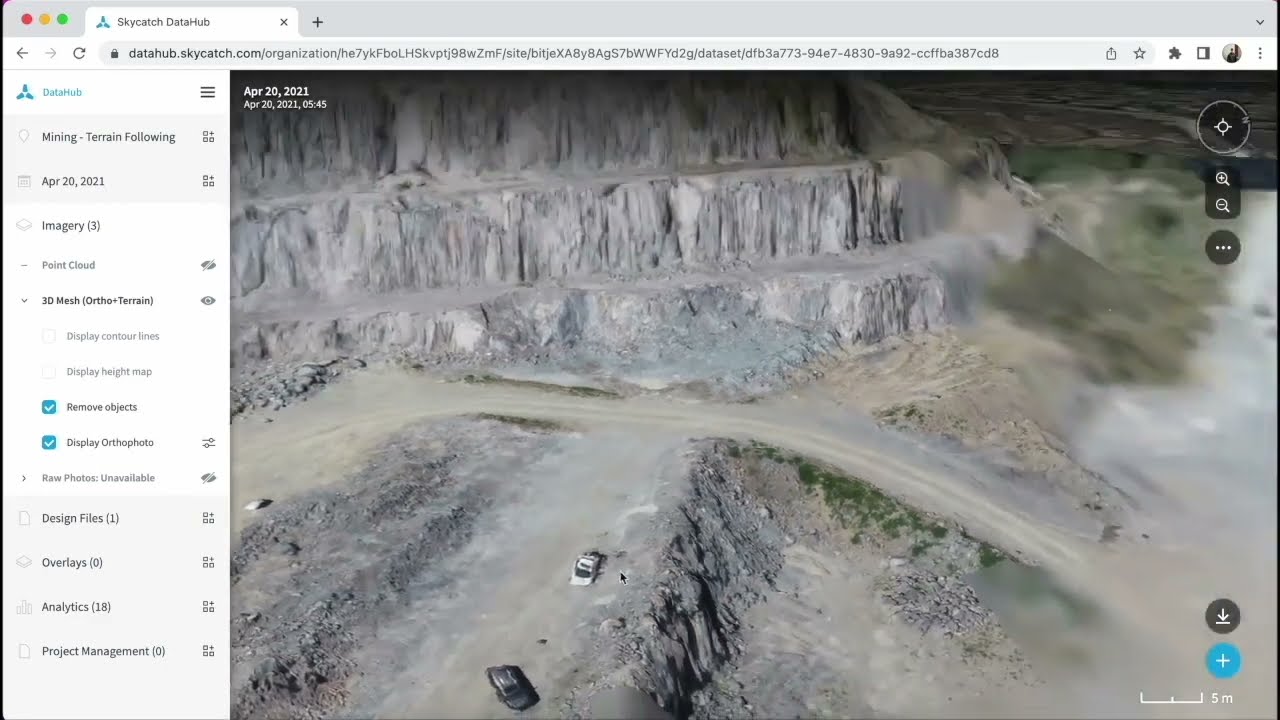Click the white vehicle in the 3D scene
The height and width of the screenshot is (720, 1280).
point(586,569)
